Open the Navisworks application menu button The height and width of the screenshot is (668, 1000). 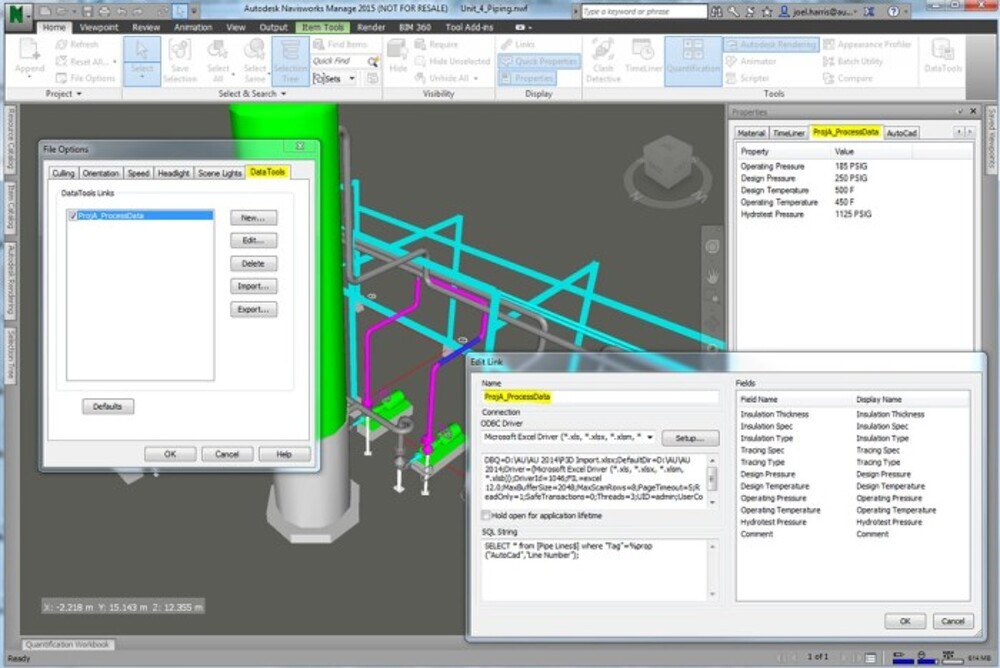(18, 13)
